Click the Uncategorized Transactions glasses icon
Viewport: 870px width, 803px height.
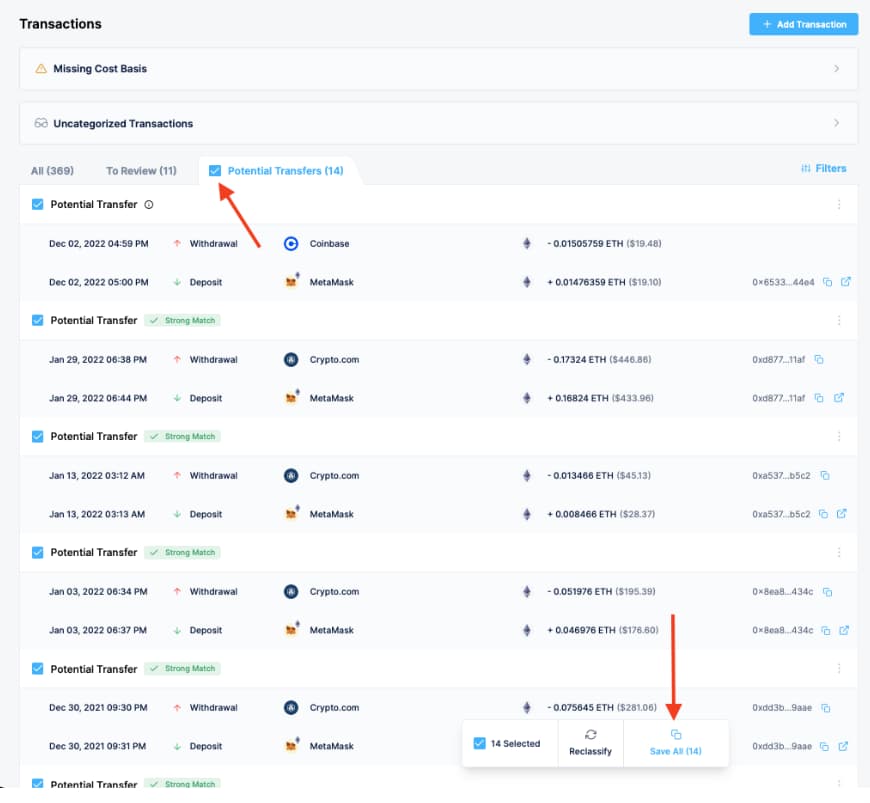click(41, 123)
